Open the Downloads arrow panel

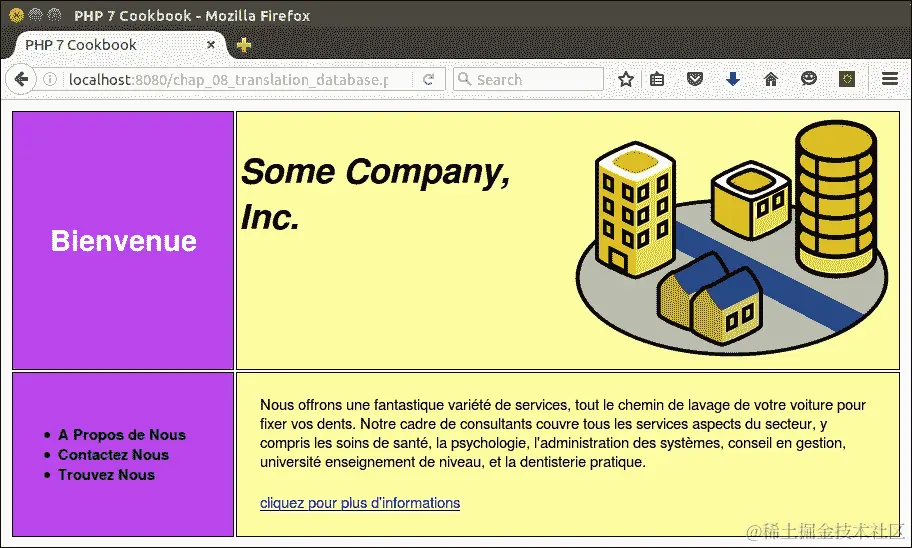(733, 79)
